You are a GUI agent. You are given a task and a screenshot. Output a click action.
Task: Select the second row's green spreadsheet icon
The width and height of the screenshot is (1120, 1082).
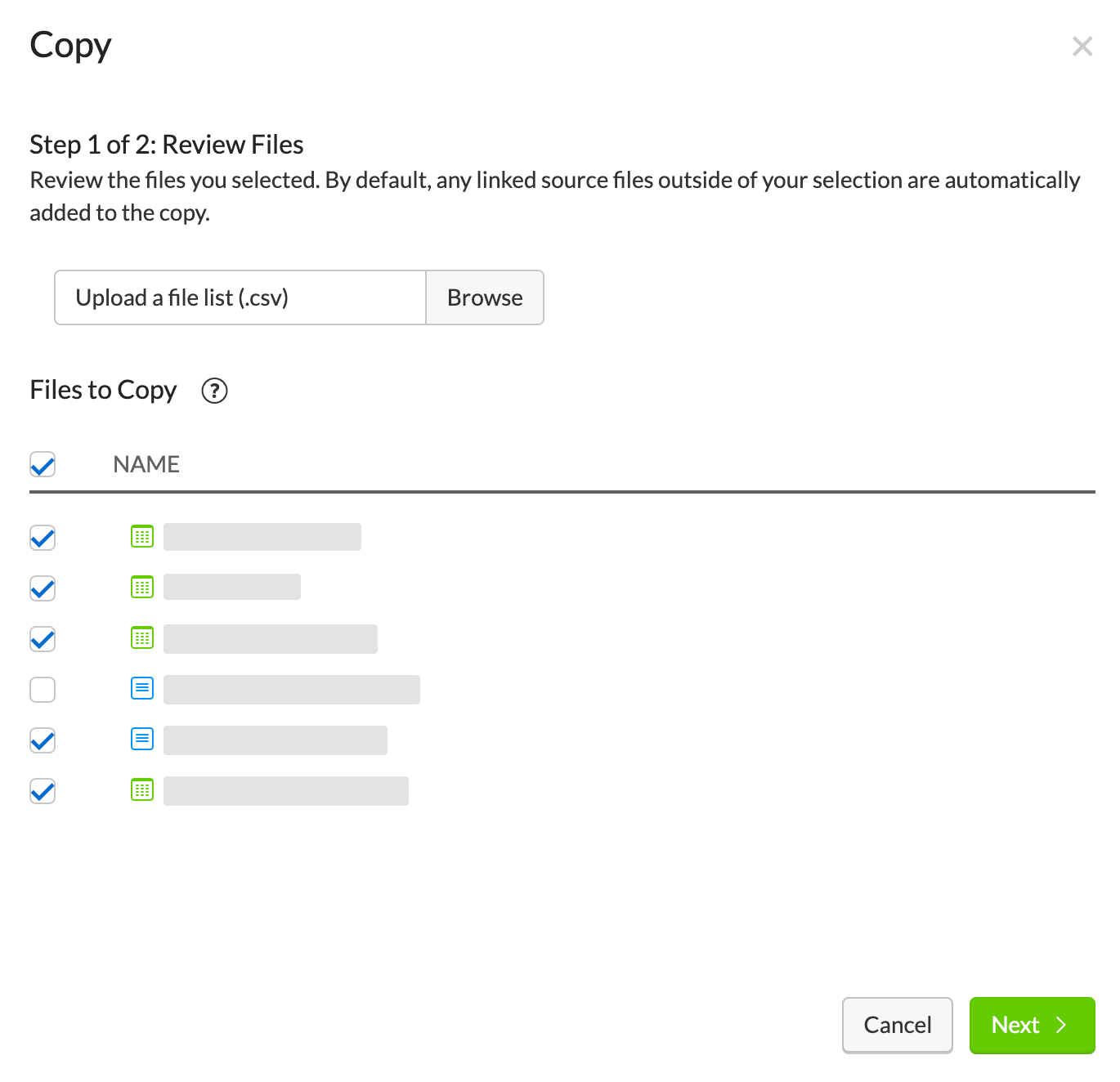pos(142,588)
